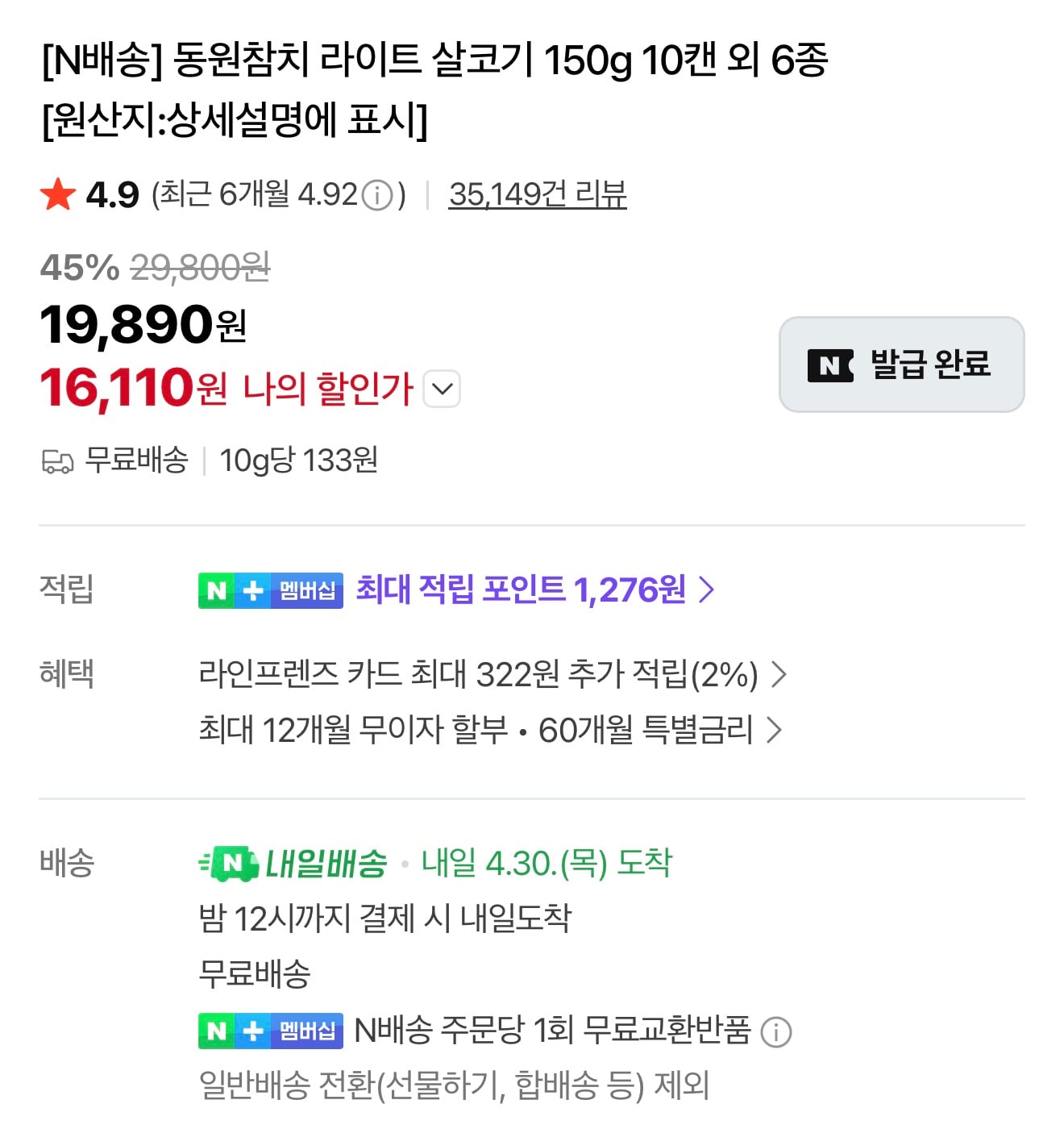Open the info icon beside 4.92 rating
The width and height of the screenshot is (1064, 1129).
click(x=376, y=195)
